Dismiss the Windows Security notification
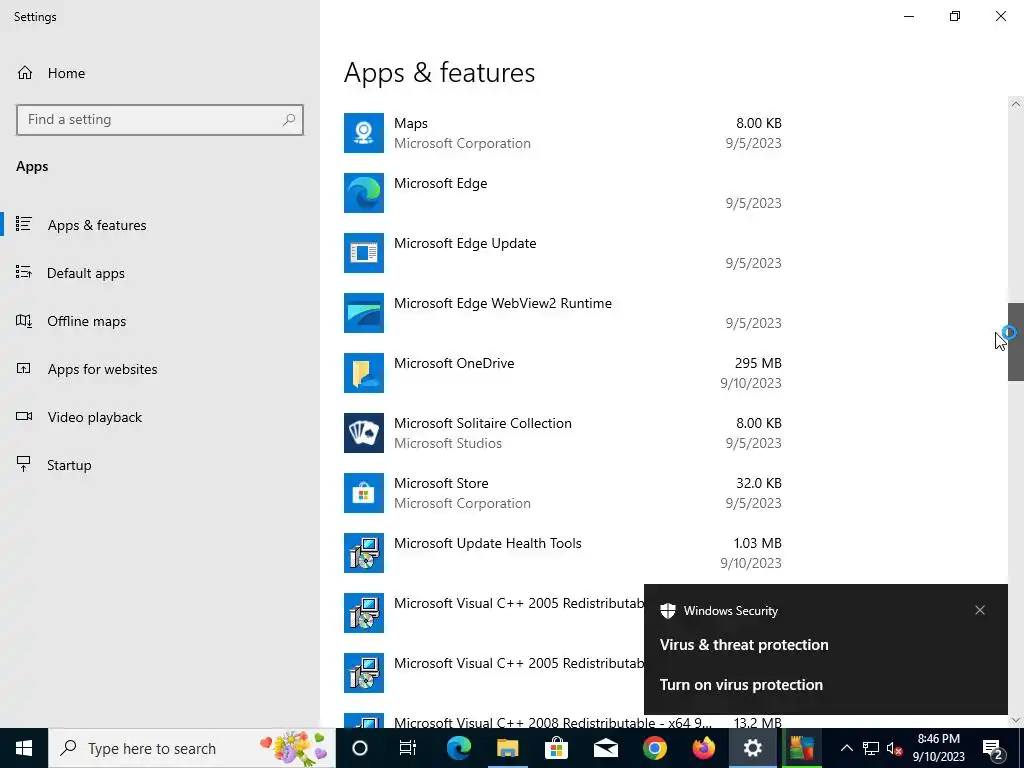The image size is (1024, 768). [980, 610]
